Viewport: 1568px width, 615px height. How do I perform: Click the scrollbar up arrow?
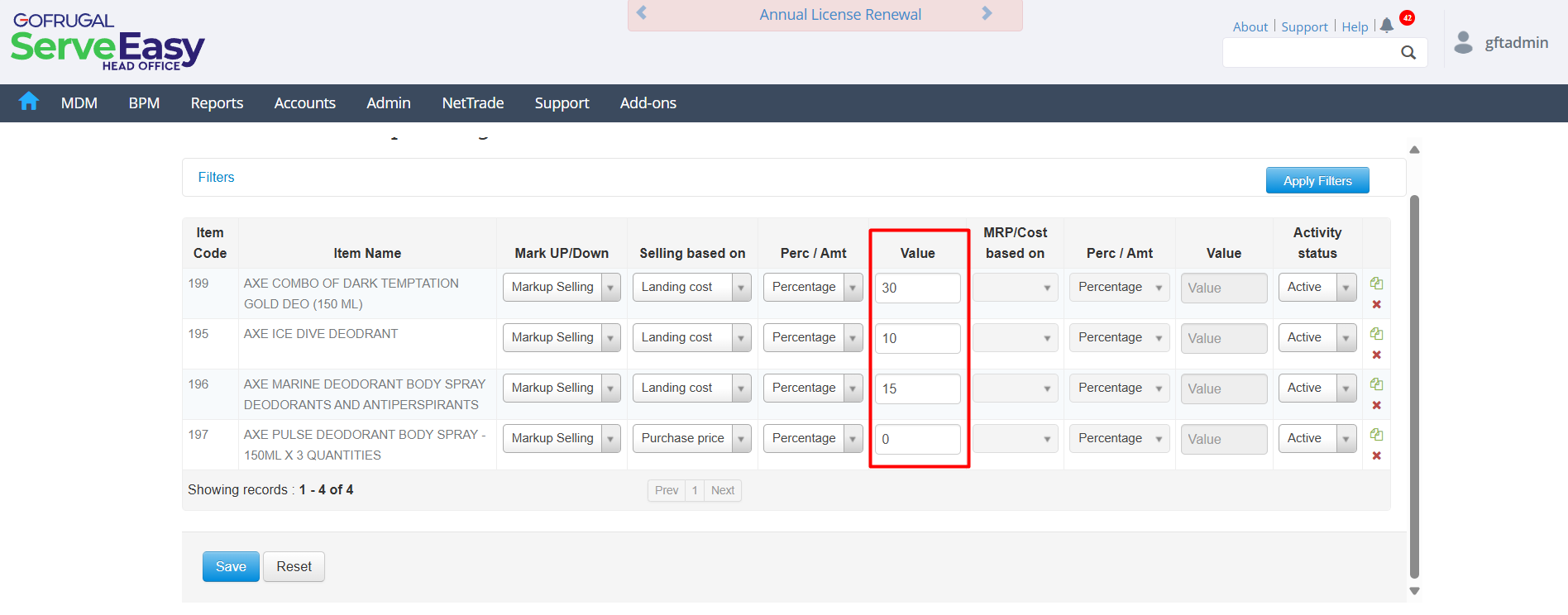coord(1414,150)
